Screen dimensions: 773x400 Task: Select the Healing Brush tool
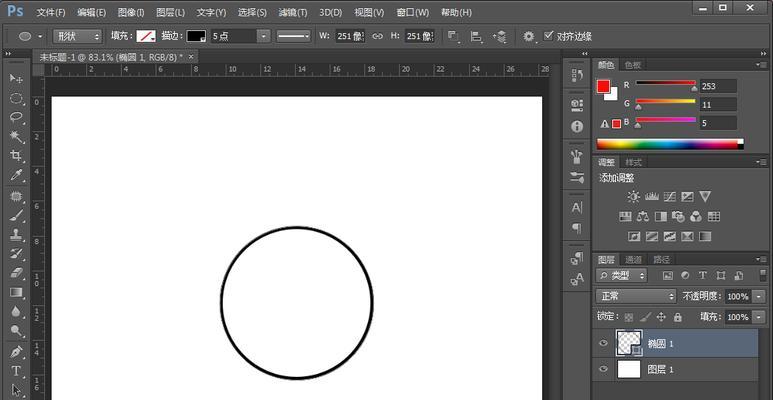(16, 196)
